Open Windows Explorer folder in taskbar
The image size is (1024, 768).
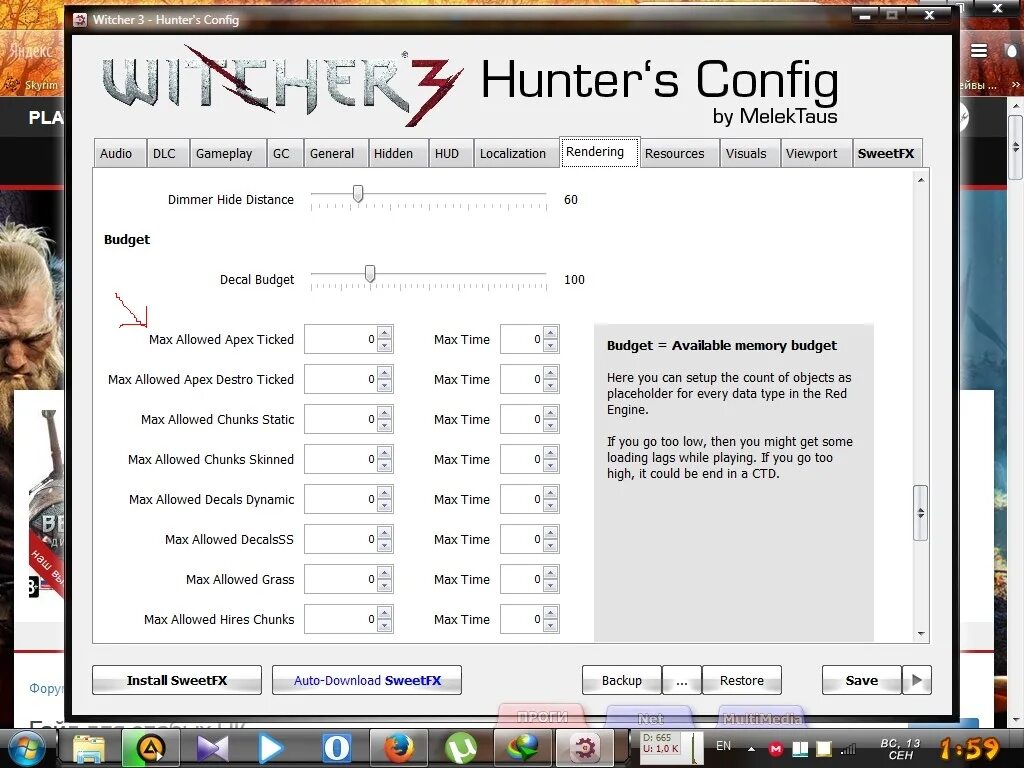(89, 748)
